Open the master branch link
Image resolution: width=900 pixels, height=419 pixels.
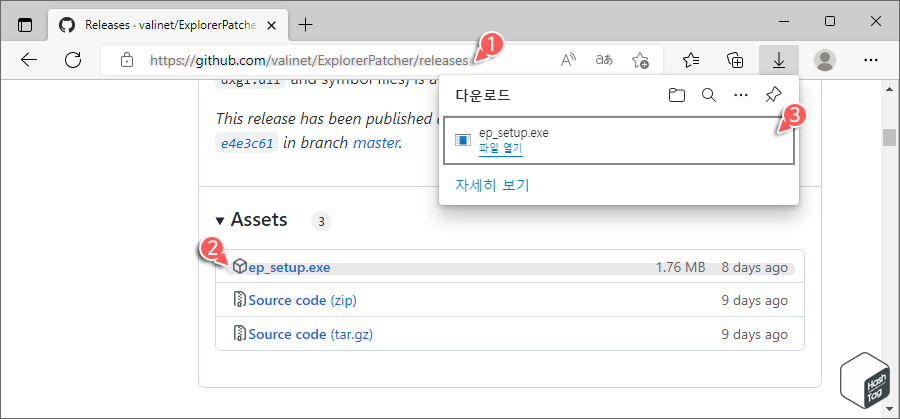375,142
